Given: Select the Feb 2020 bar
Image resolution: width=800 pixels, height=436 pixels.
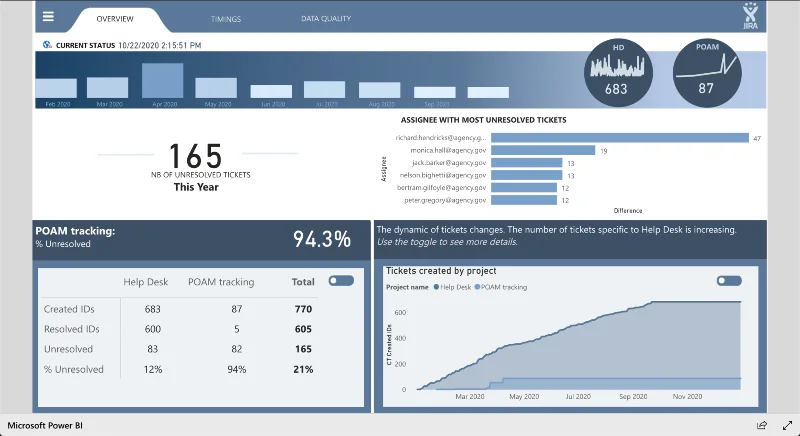Looking at the screenshot, I should [56, 88].
